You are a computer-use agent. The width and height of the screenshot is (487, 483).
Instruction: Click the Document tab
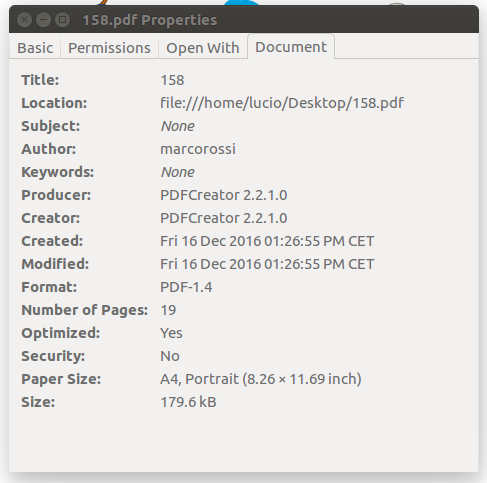pos(291,47)
